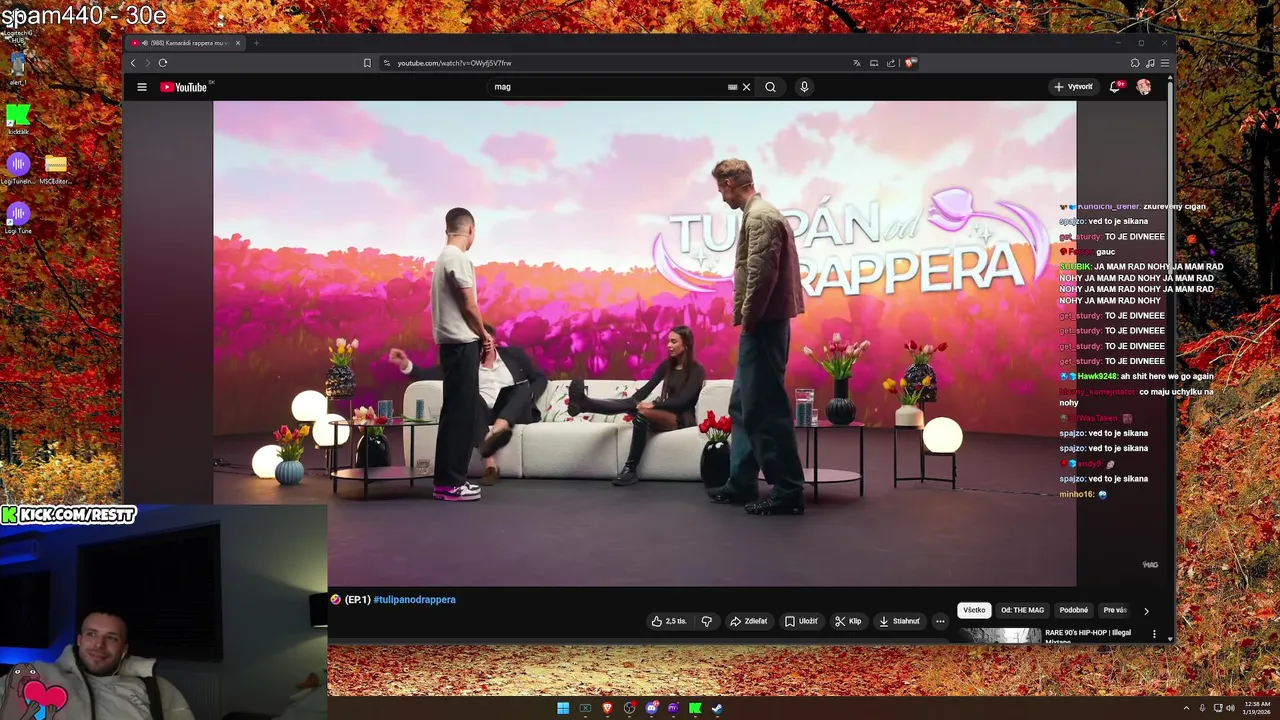
Task: Click the YouTube search magnifier button
Action: (x=770, y=87)
